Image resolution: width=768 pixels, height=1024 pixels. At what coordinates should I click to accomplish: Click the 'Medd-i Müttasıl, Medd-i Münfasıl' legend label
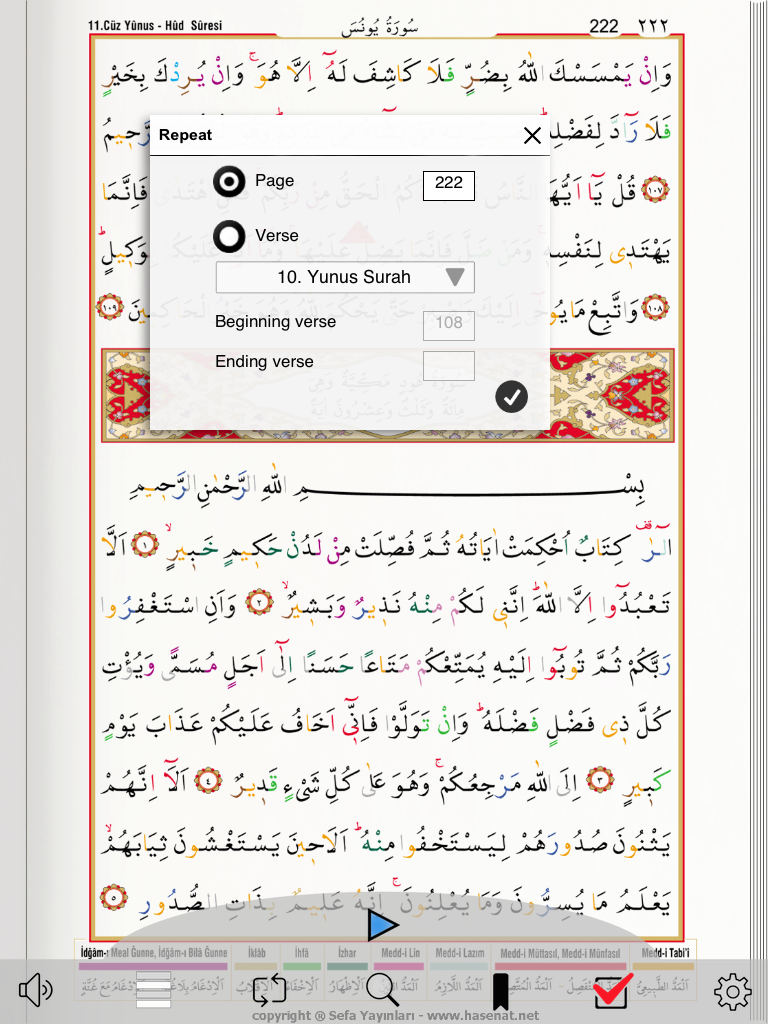[x=560, y=953]
